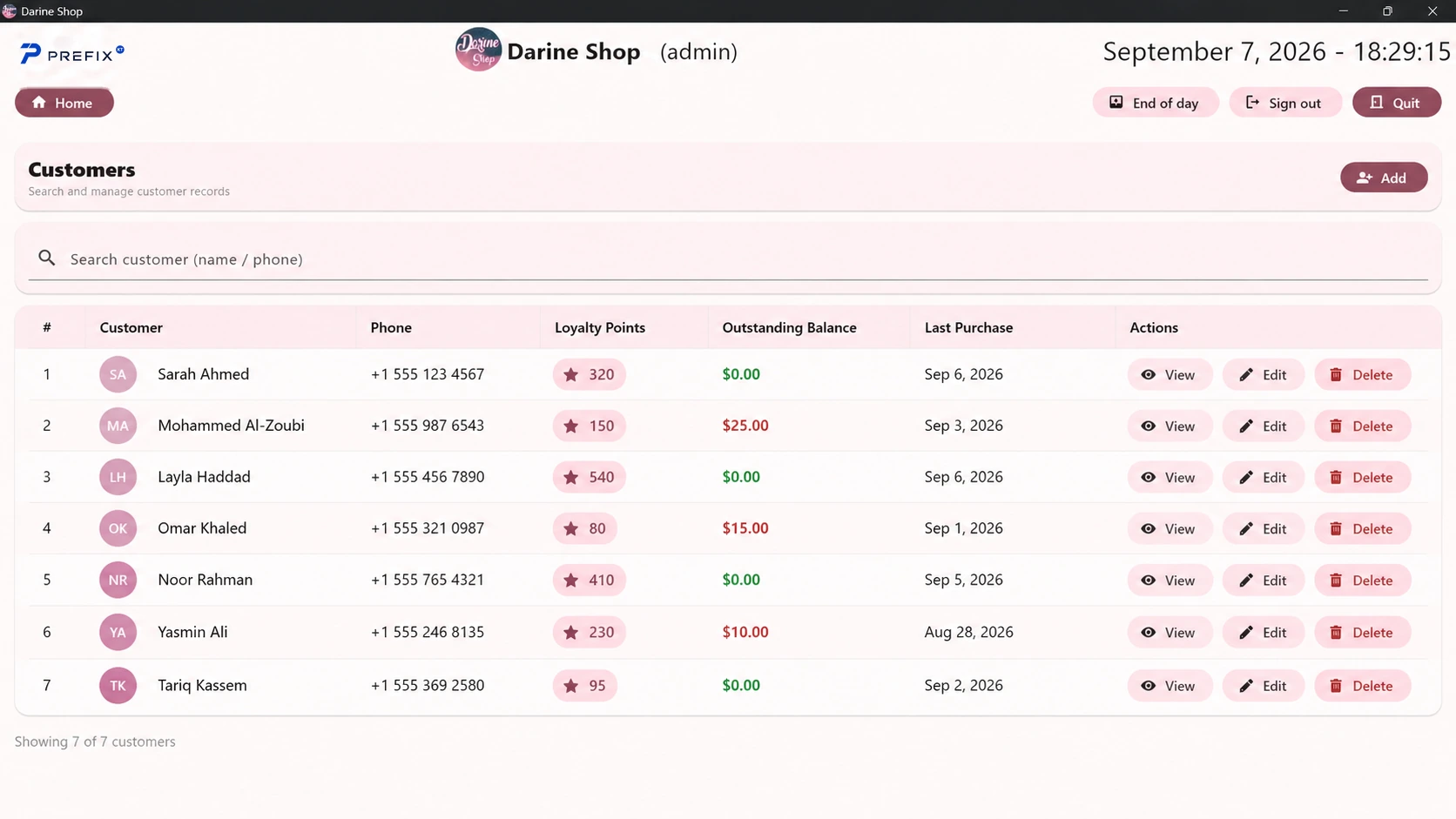
Task: Delete Tariq Kassem's record
Action: pyautogui.click(x=1362, y=686)
